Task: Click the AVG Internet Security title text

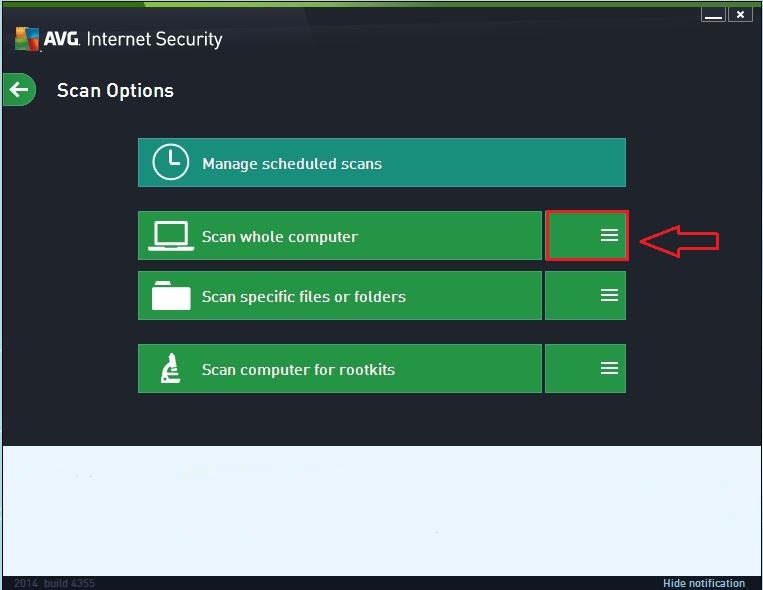Action: point(133,39)
